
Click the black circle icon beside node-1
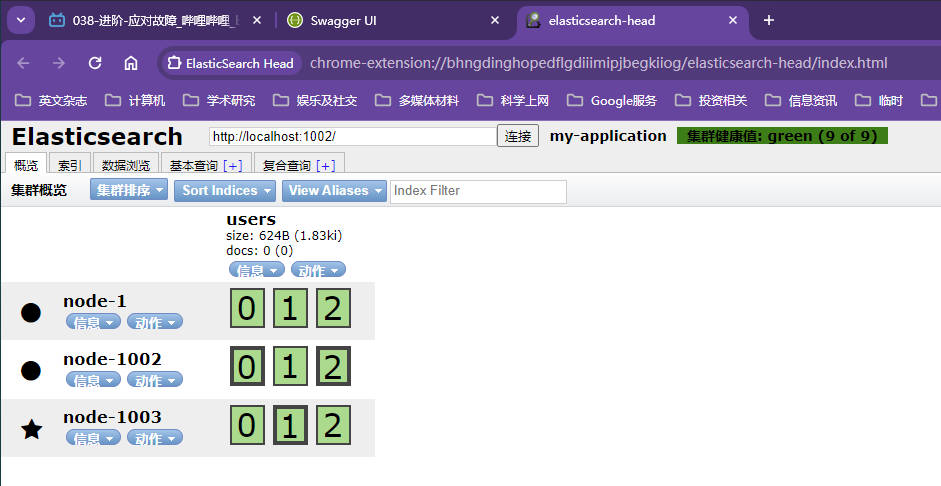pos(31,312)
